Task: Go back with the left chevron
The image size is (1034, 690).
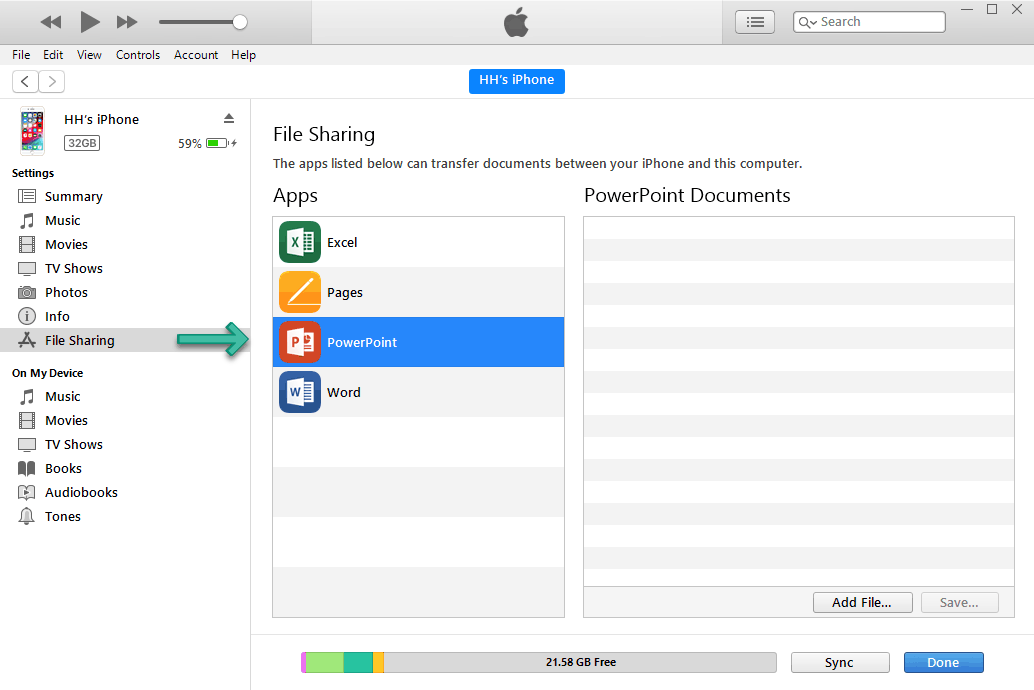Action: click(25, 82)
